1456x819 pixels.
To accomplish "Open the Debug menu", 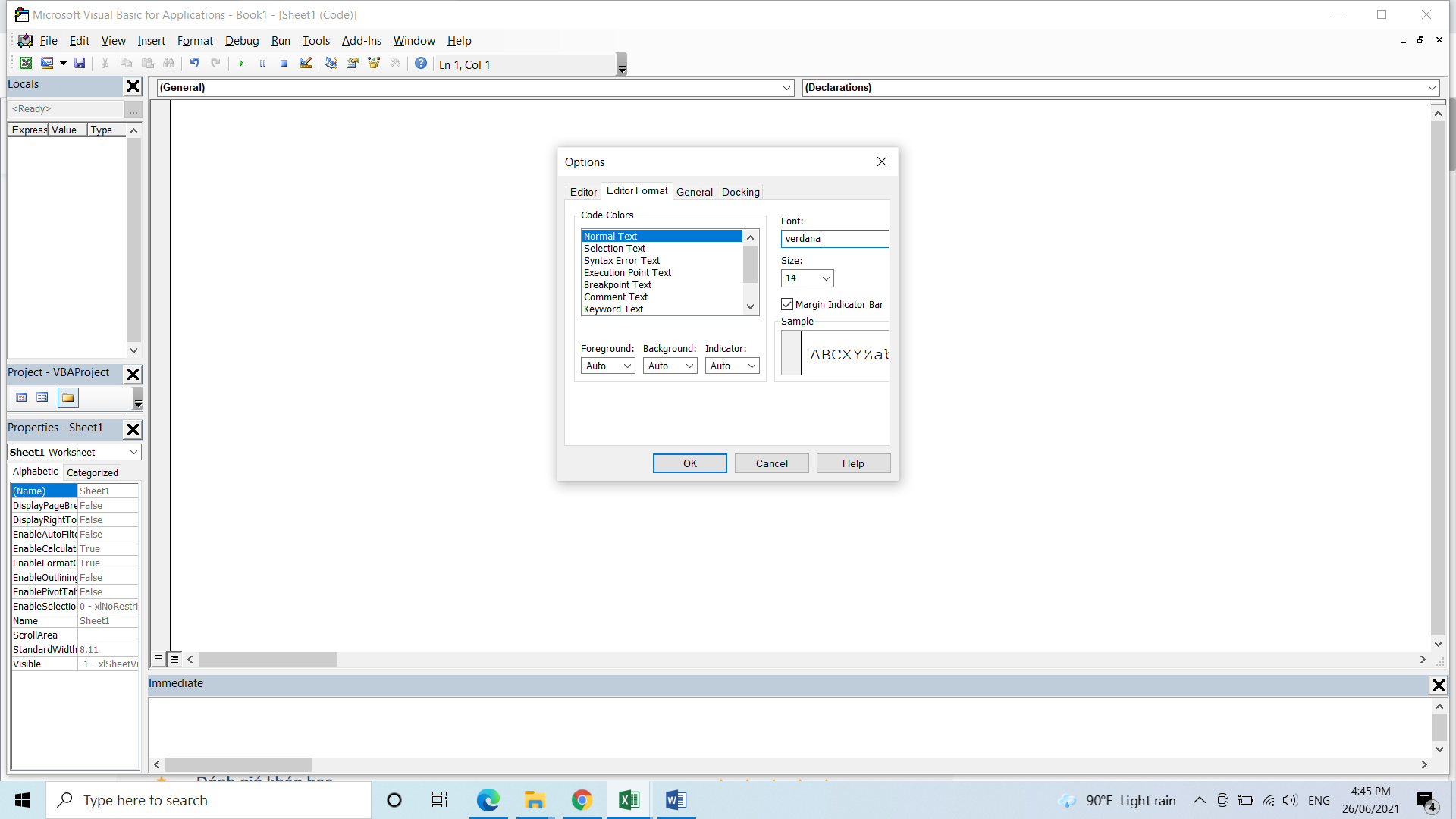I will (x=242, y=41).
